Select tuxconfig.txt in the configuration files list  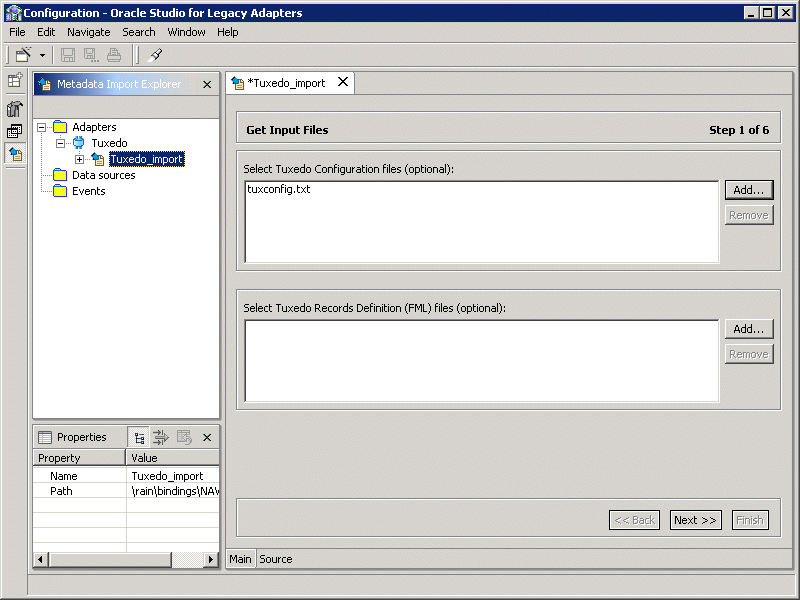click(x=279, y=189)
